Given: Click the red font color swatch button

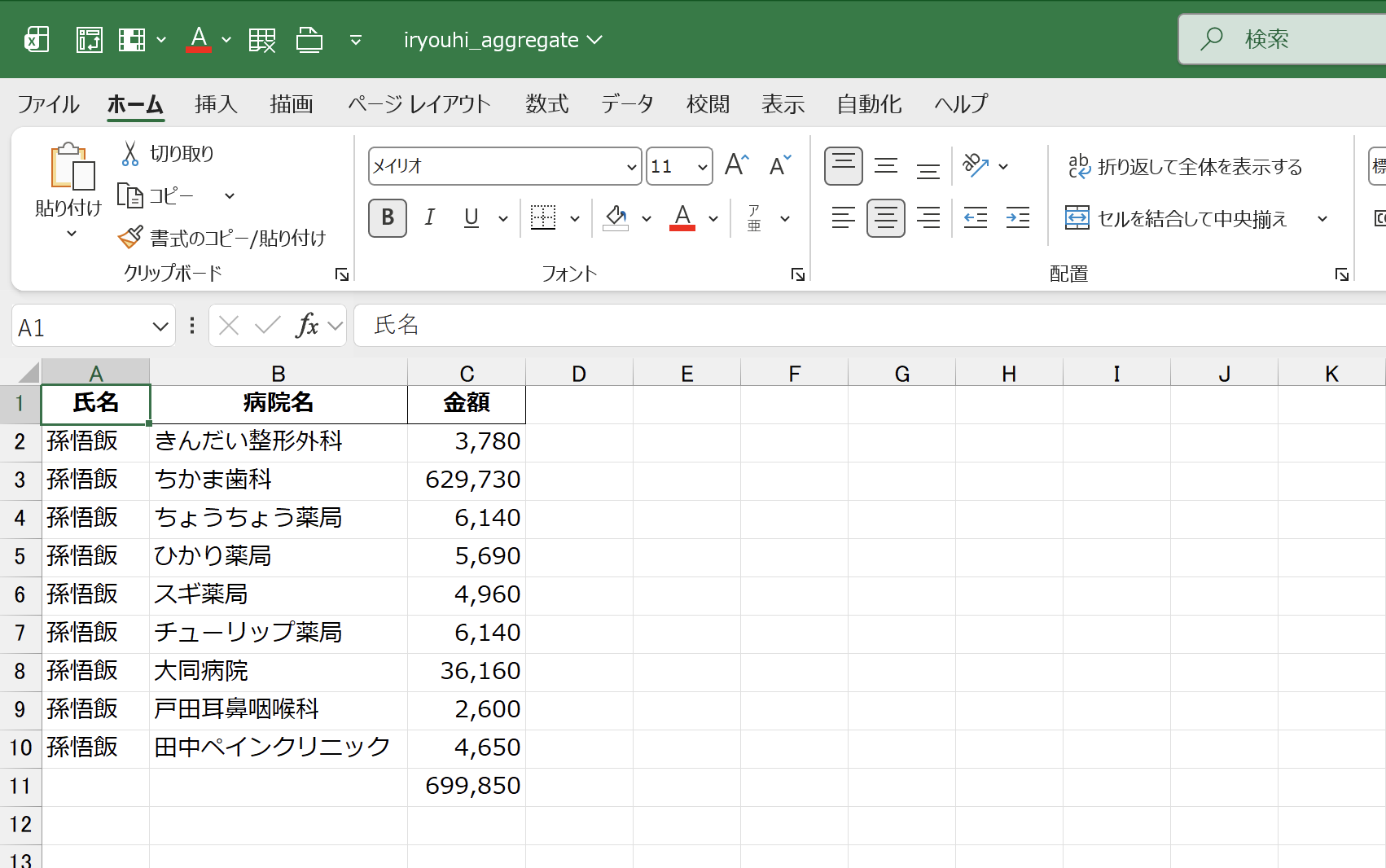Looking at the screenshot, I should (x=682, y=217).
